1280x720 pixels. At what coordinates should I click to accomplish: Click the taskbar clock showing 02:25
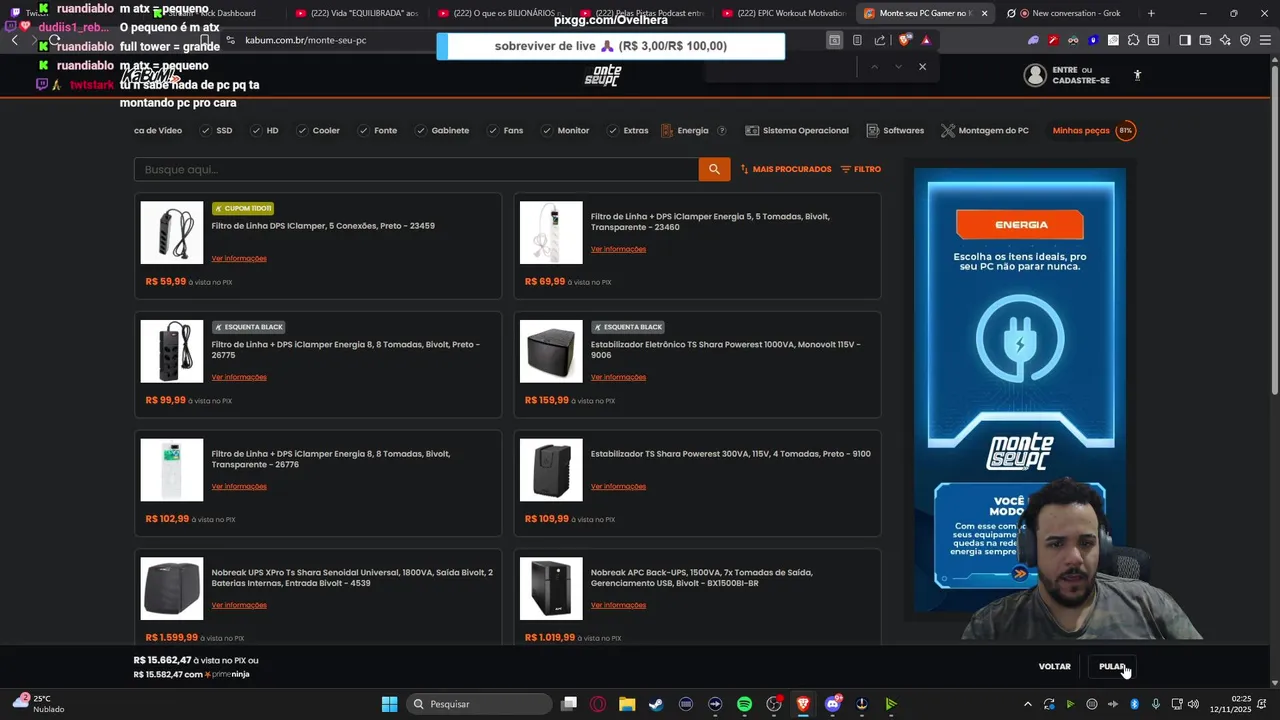[x=1230, y=704]
